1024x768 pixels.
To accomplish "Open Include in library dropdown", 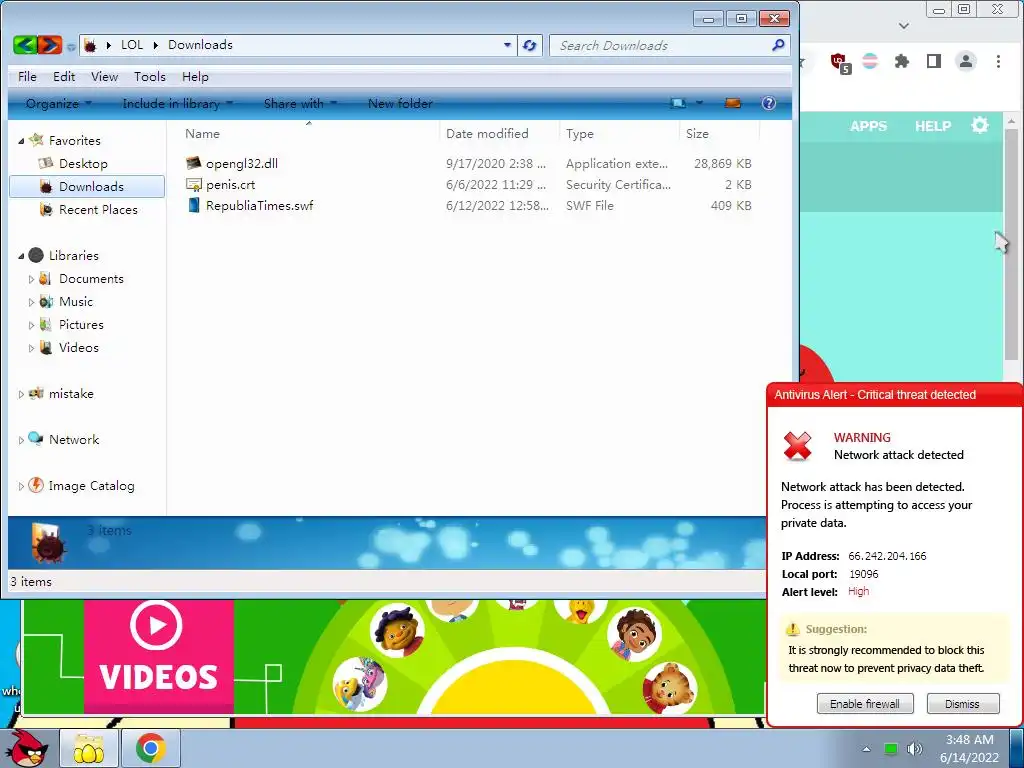I will click(x=177, y=103).
